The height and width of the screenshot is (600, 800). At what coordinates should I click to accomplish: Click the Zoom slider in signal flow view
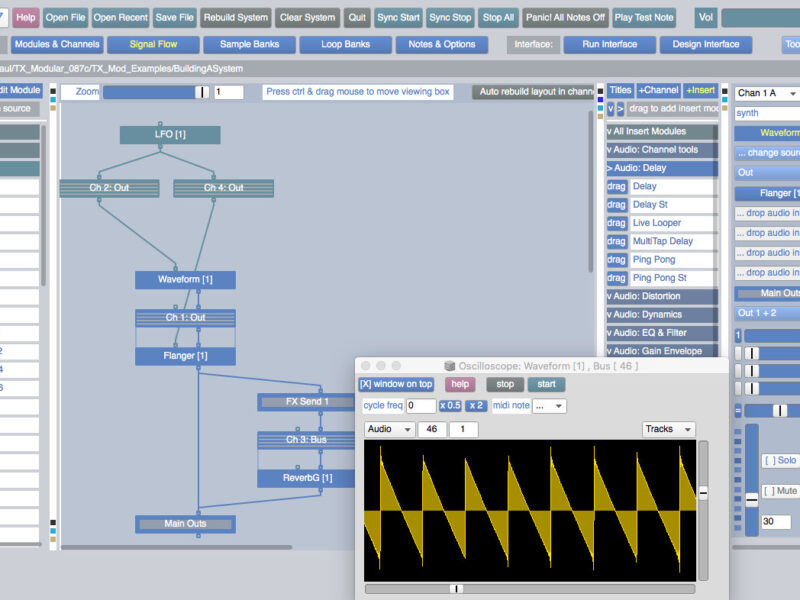click(x=156, y=92)
